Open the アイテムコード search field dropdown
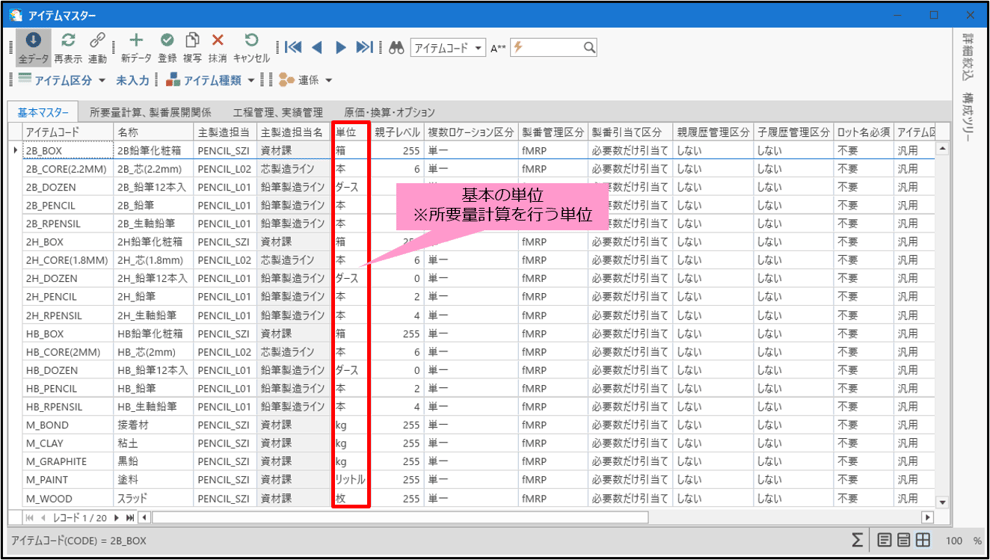Screen dimensions: 990x560 (x=479, y=48)
